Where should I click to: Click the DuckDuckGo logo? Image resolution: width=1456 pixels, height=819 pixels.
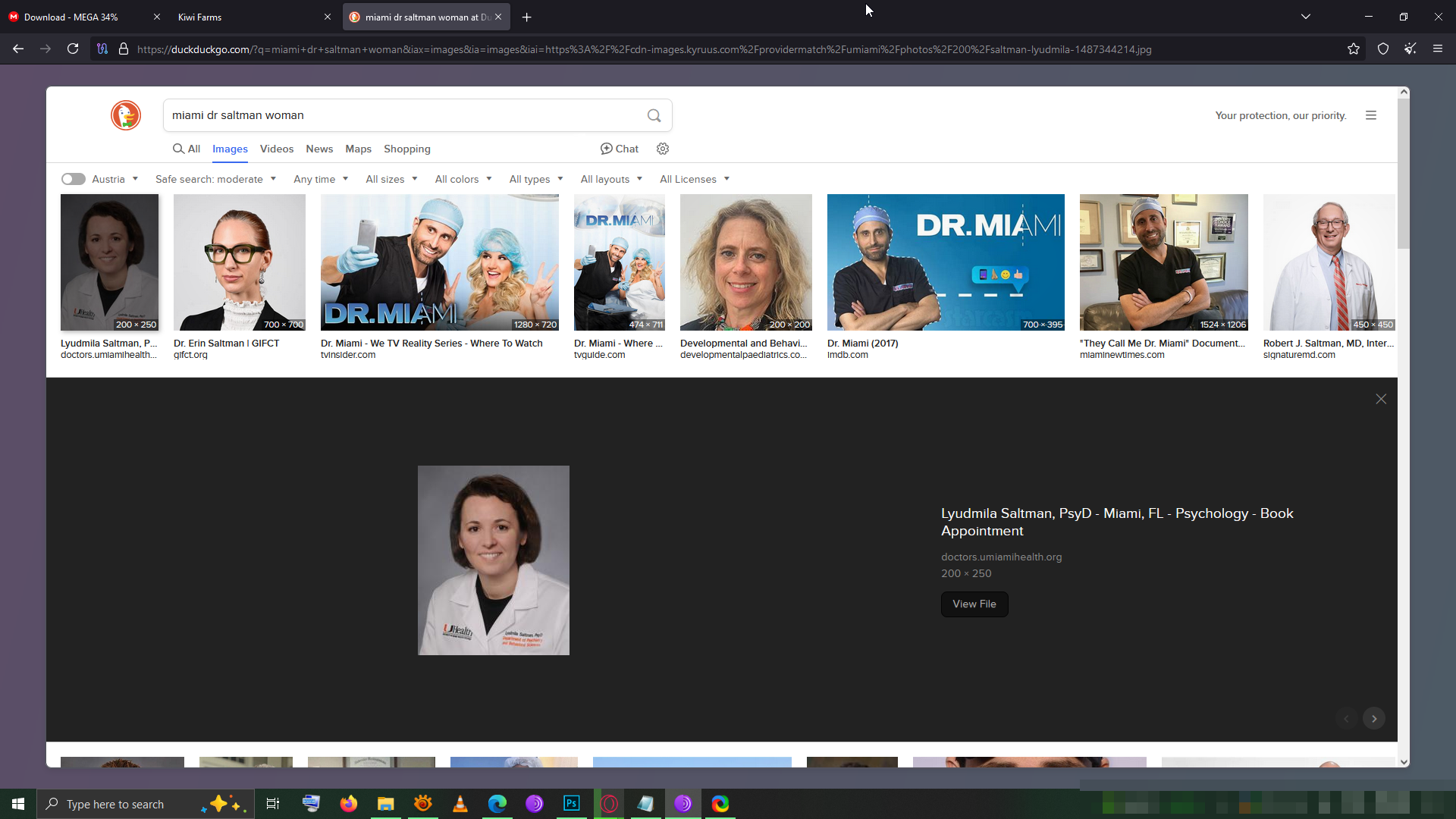coord(126,115)
